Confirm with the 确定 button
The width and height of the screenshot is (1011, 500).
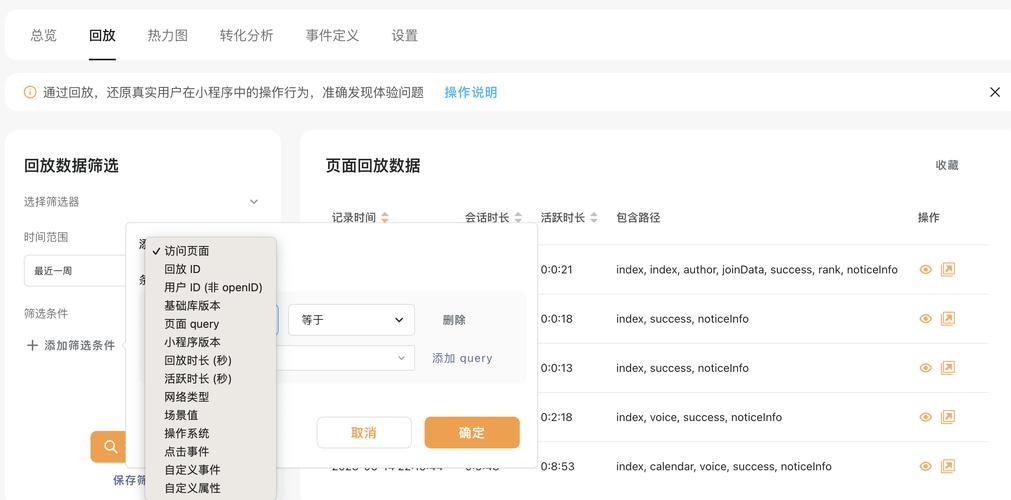tap(472, 432)
